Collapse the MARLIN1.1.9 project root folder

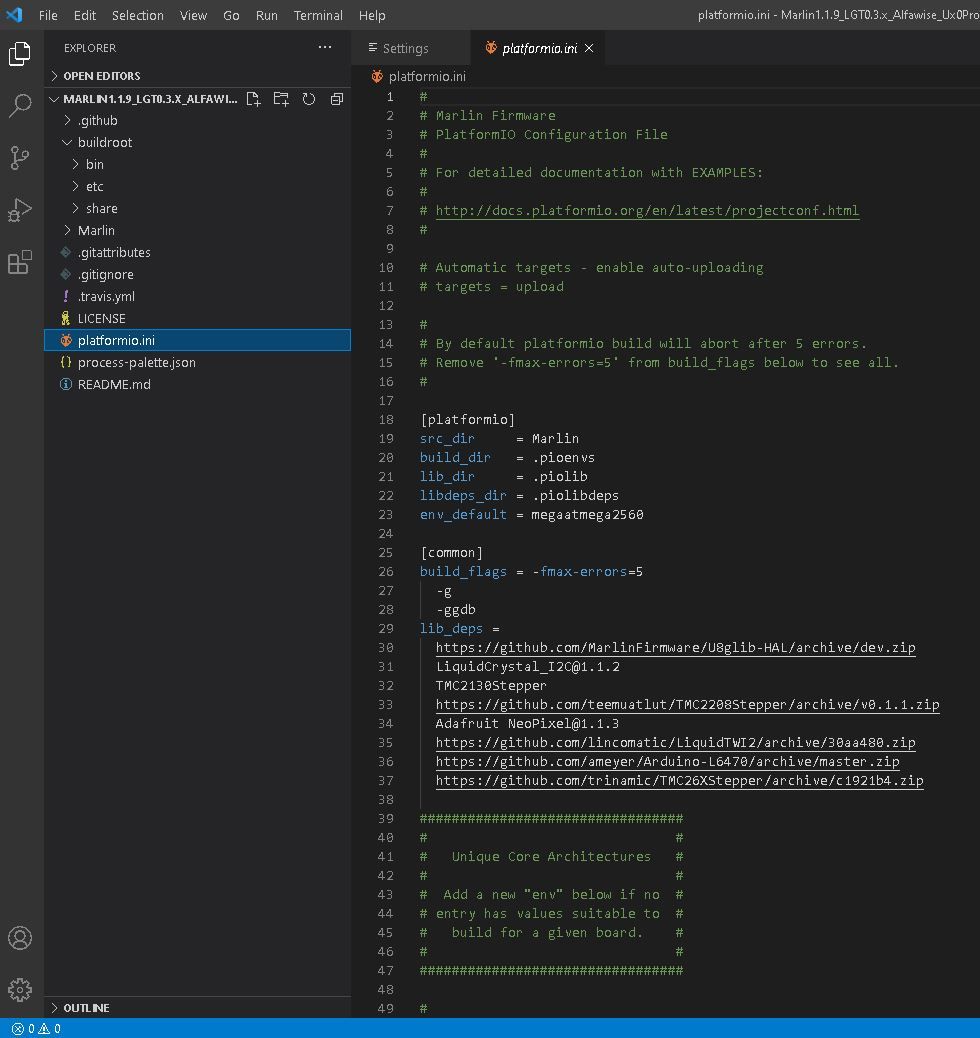54,99
